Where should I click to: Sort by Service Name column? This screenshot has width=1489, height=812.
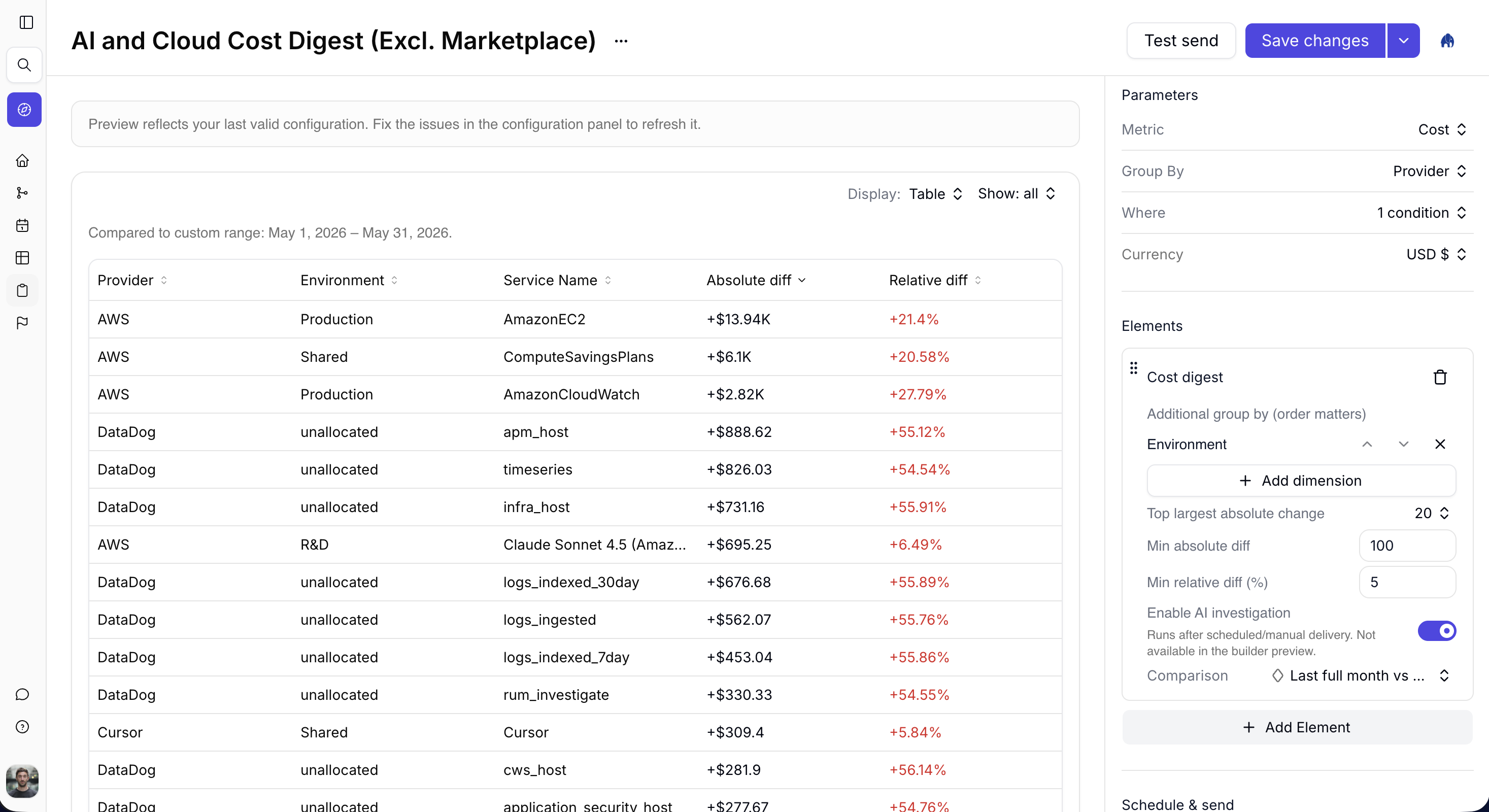pos(557,280)
